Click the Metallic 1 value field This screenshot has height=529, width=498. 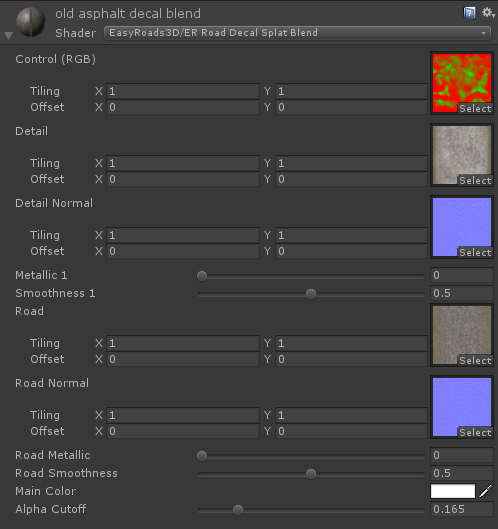click(462, 275)
